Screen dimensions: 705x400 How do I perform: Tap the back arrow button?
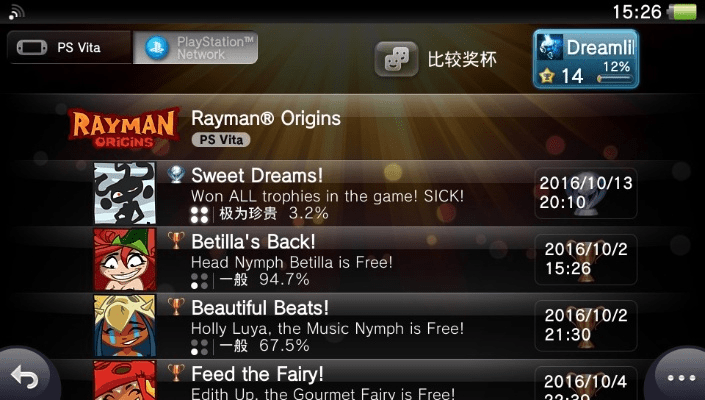(27, 375)
